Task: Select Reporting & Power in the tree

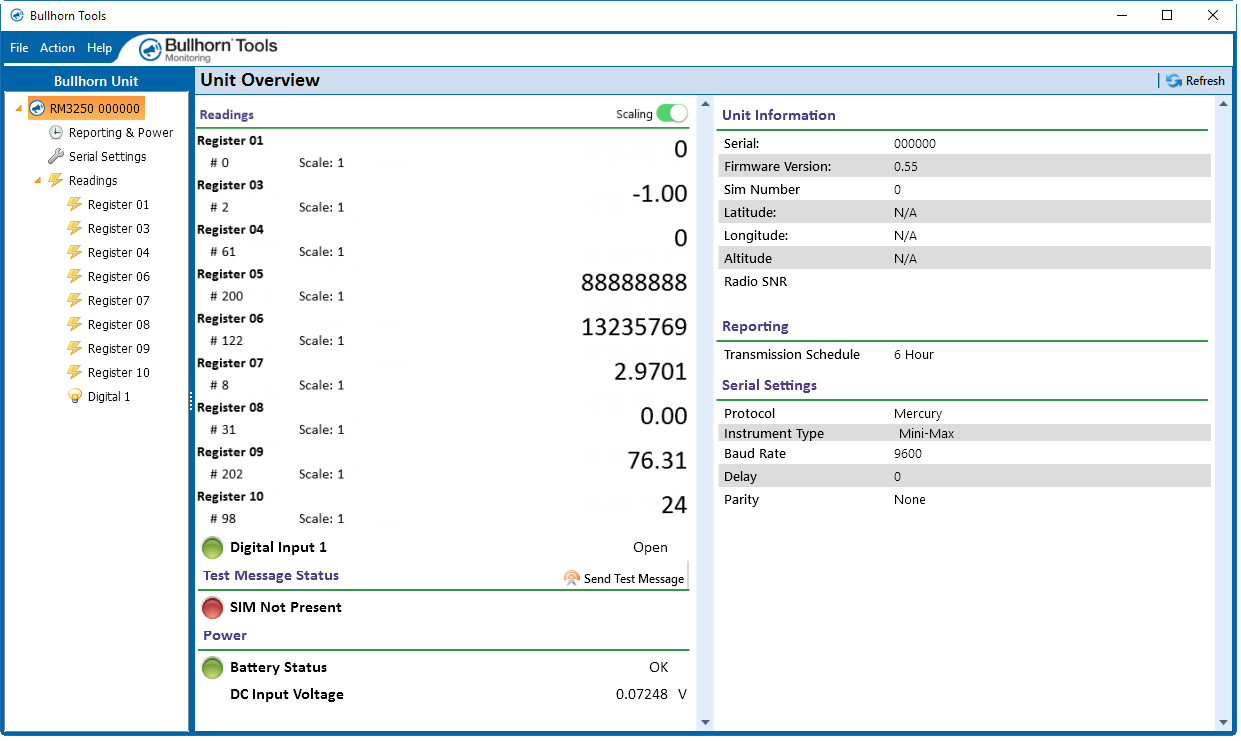Action: pos(121,132)
